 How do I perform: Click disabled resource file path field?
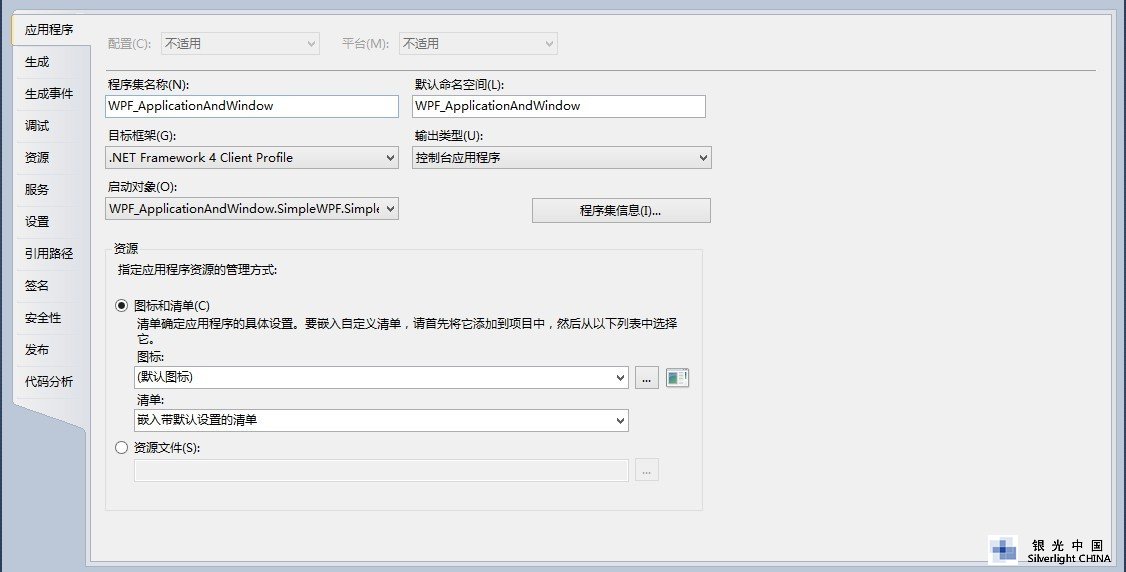click(381, 471)
